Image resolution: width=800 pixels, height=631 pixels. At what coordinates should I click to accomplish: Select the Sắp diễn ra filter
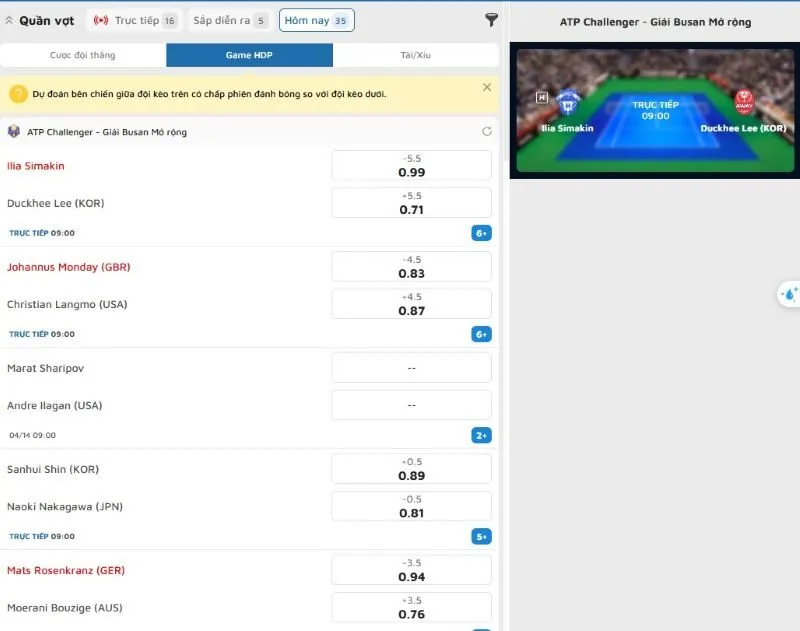pos(230,20)
